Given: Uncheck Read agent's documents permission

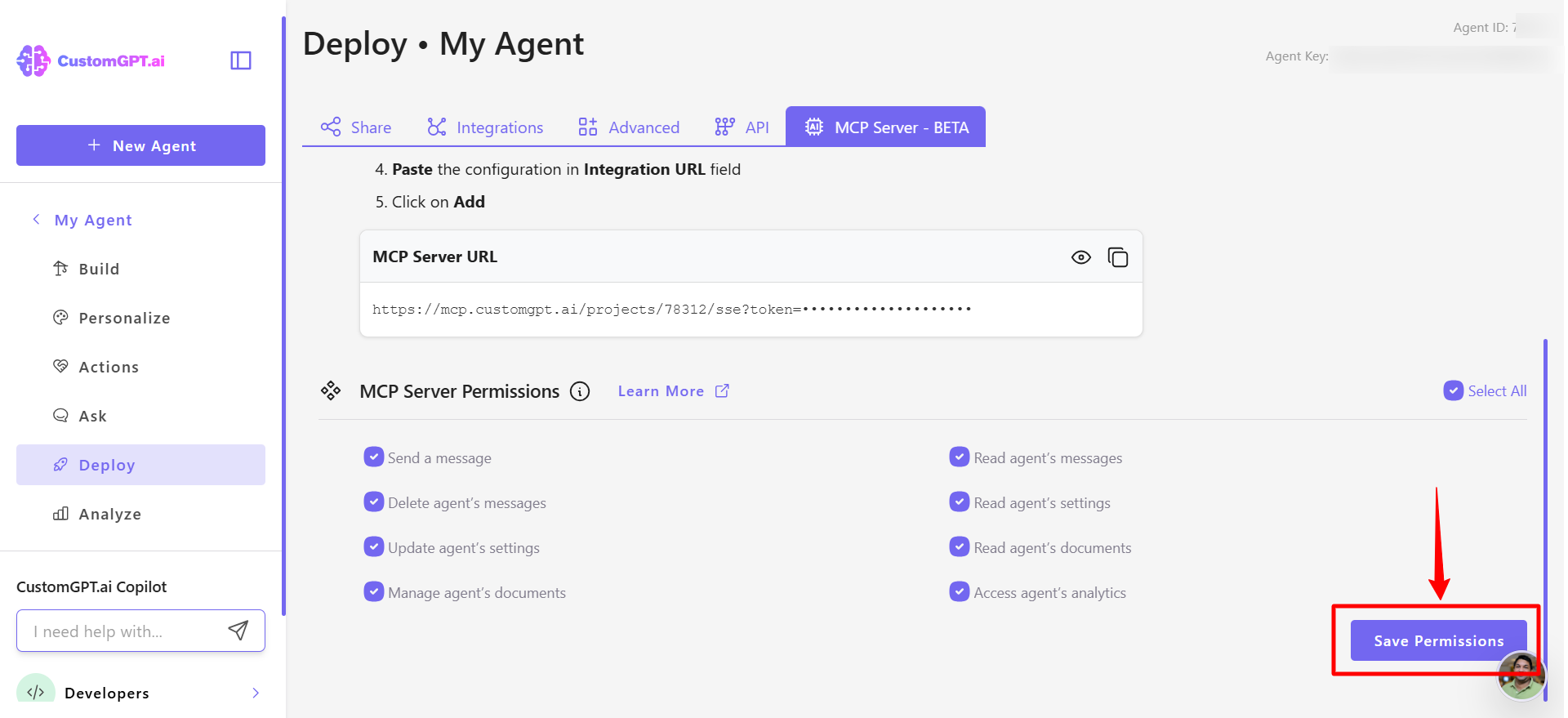Looking at the screenshot, I should coord(960,546).
